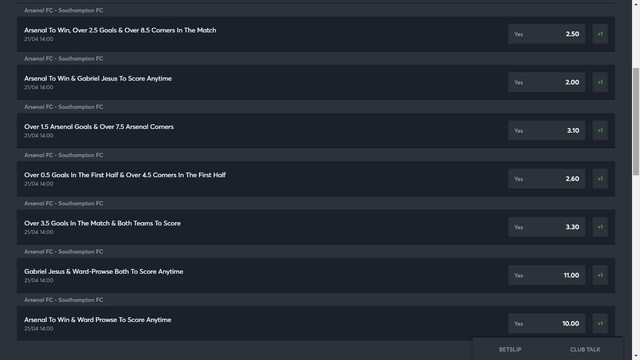Select Yes 3.30 both teams to score
Screen dimensions: 640x360
tap(546, 227)
